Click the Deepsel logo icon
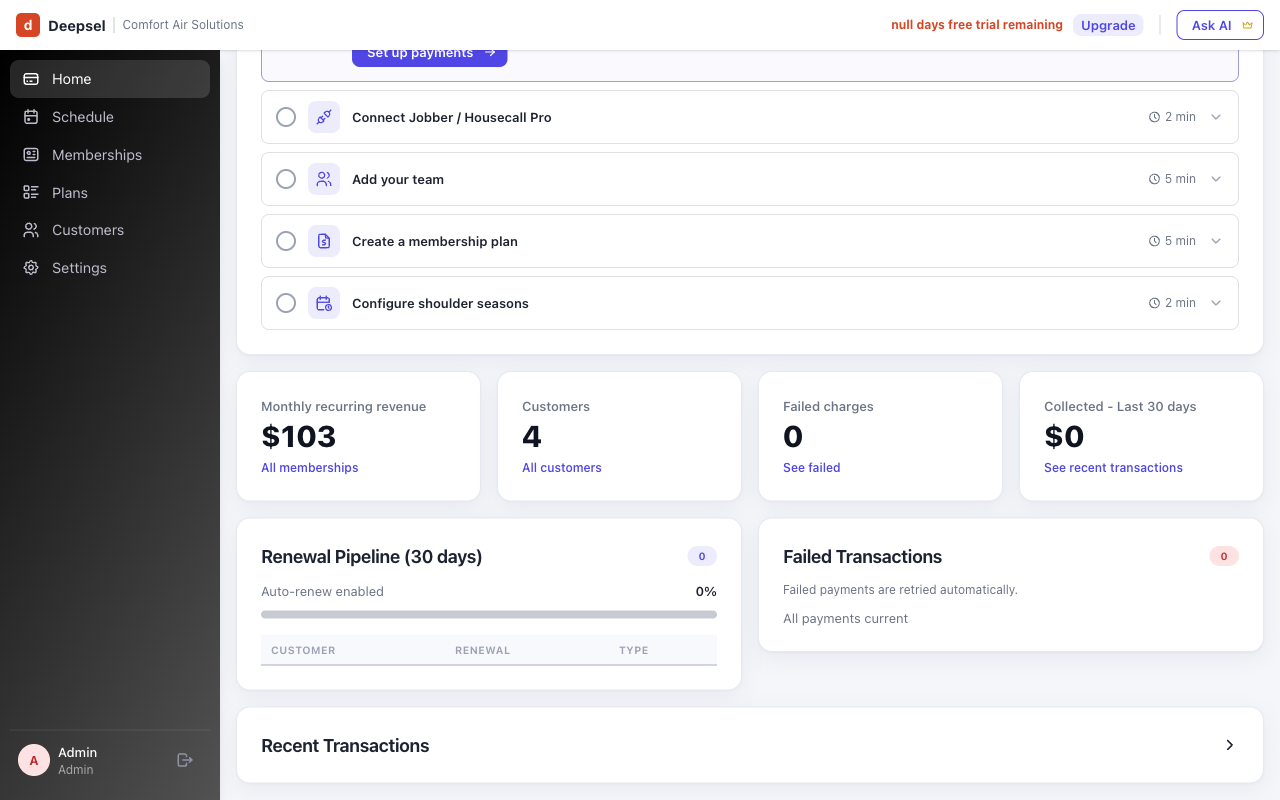 [x=28, y=25]
